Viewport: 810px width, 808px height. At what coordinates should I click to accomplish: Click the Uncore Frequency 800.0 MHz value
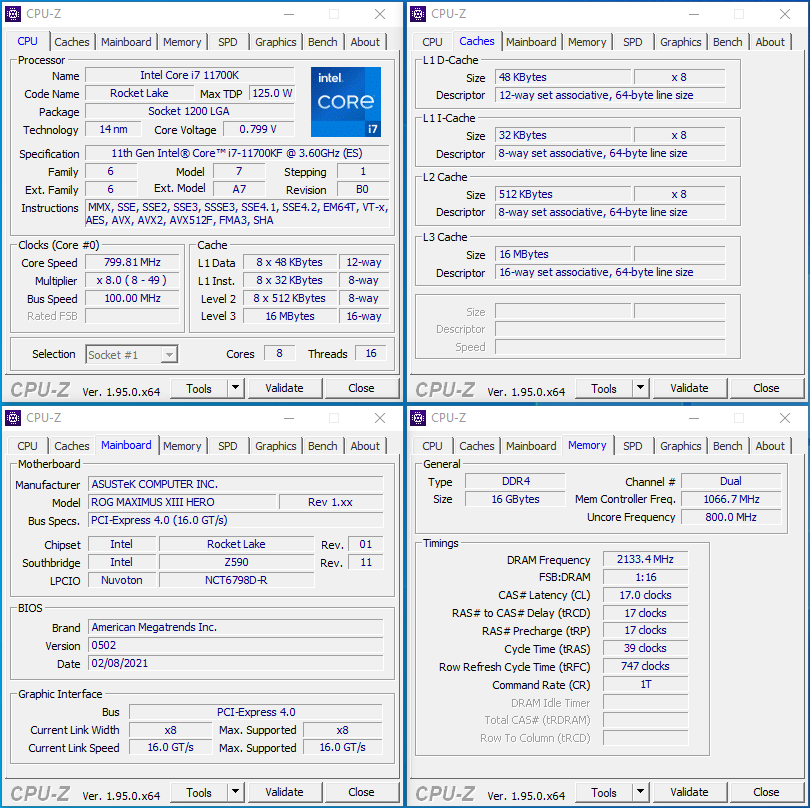click(731, 517)
